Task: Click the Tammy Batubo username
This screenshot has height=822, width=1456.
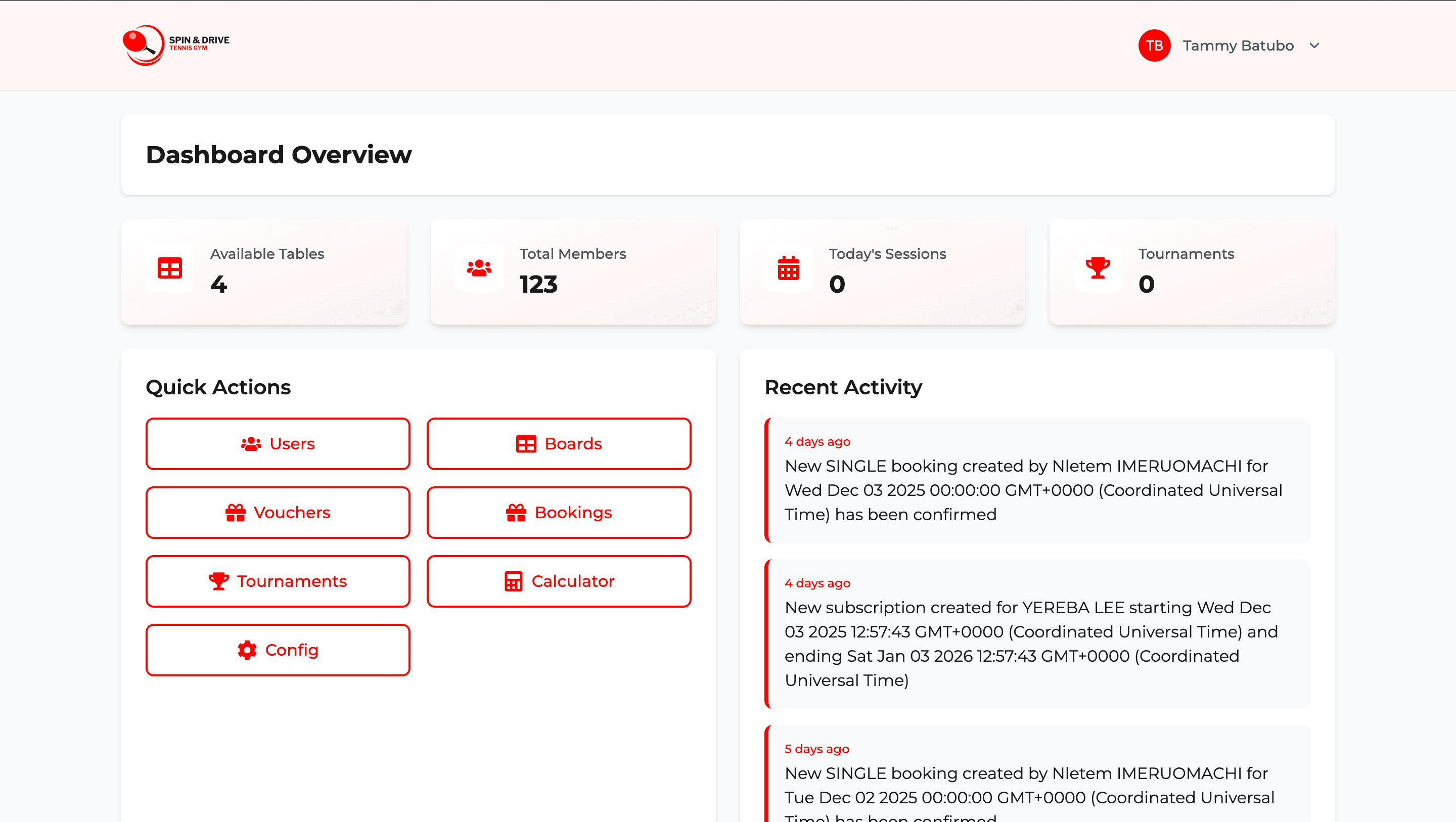Action: 1238,45
